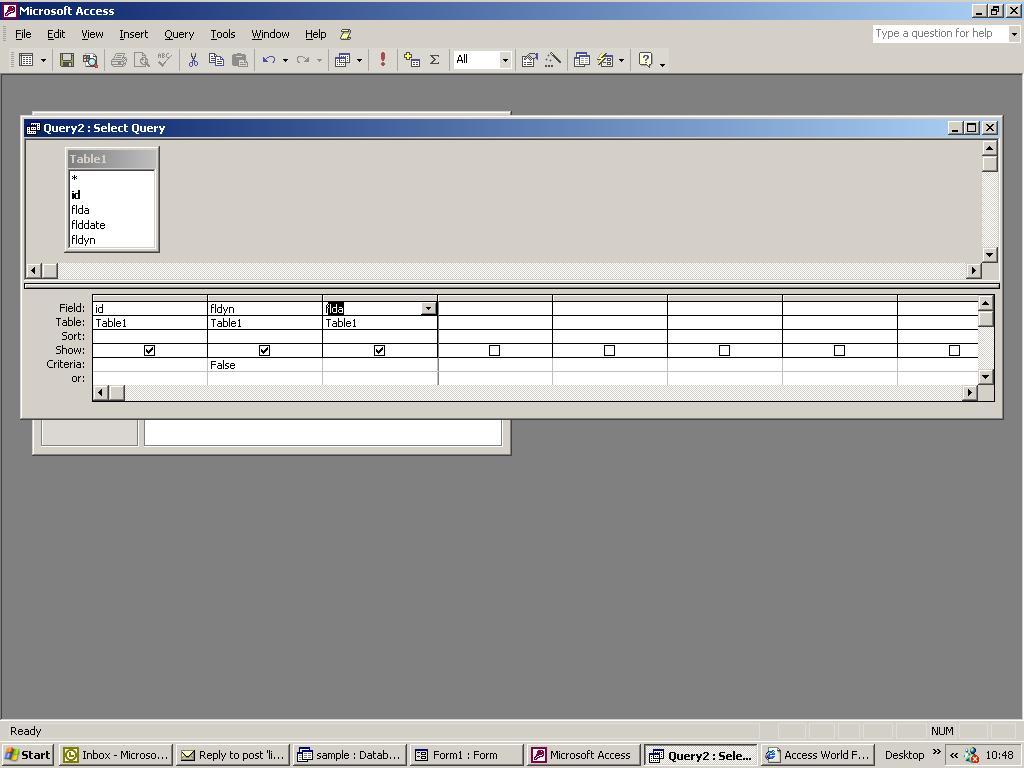Toggle the Totals sigma icon
The height and width of the screenshot is (768, 1024).
click(x=435, y=60)
